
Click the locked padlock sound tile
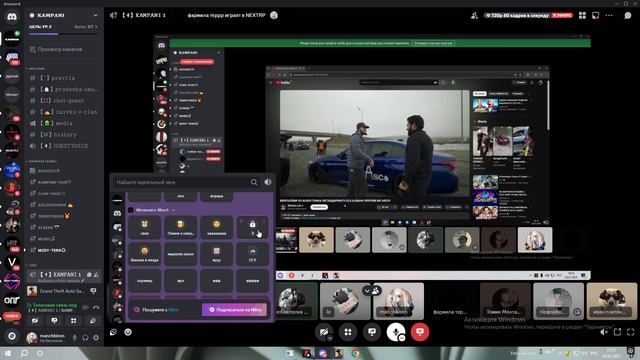[x=253, y=227]
